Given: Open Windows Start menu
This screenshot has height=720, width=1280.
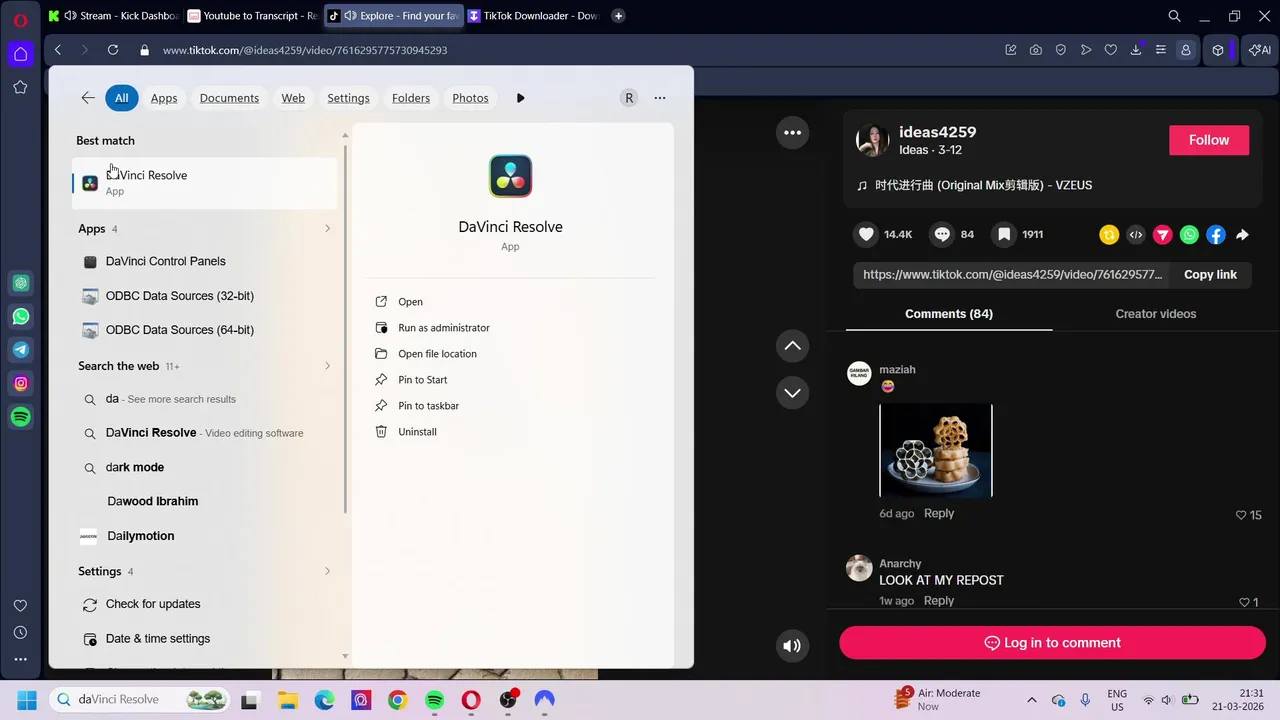Looking at the screenshot, I should click(x=27, y=700).
